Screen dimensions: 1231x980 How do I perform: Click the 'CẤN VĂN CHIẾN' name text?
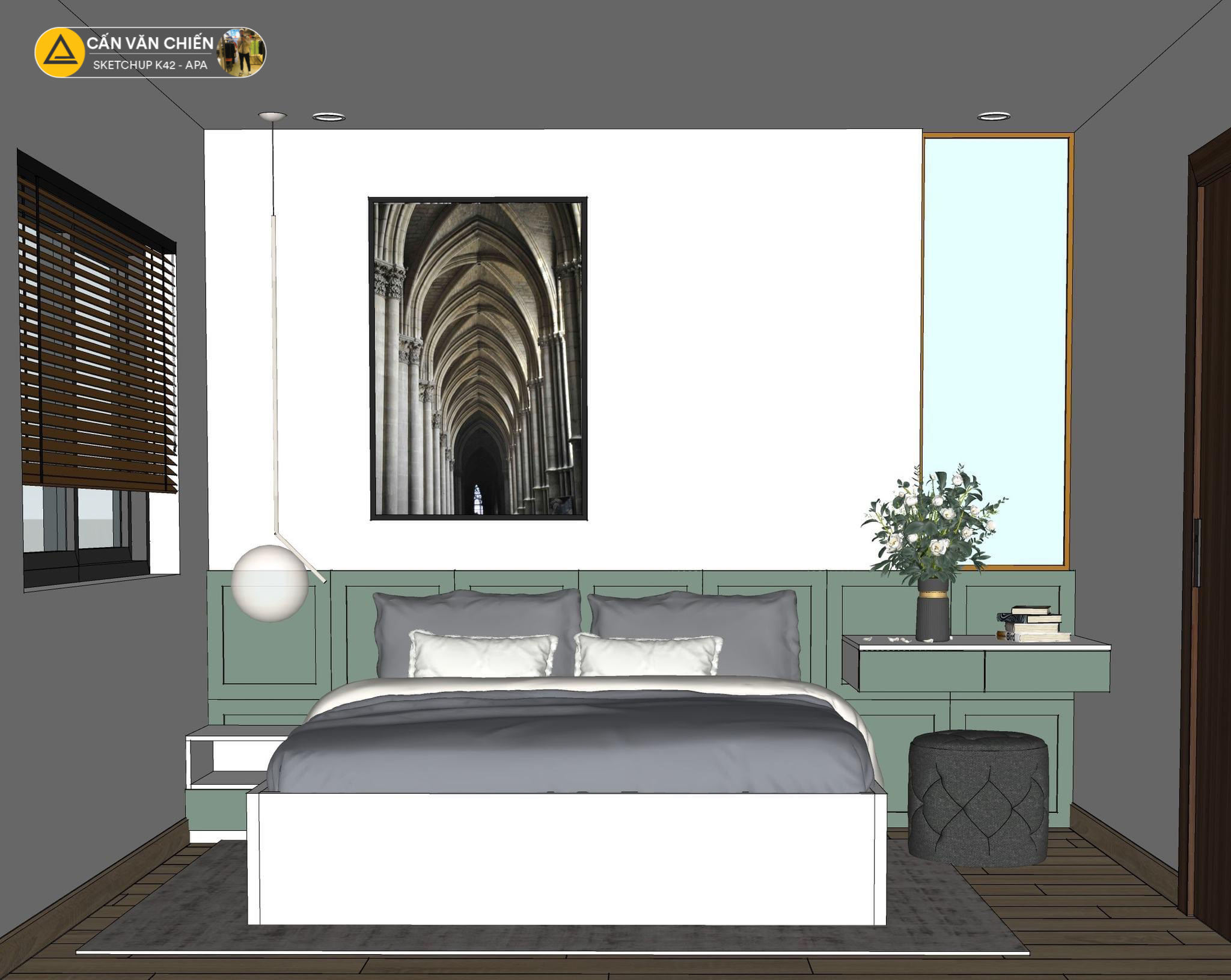[150, 43]
